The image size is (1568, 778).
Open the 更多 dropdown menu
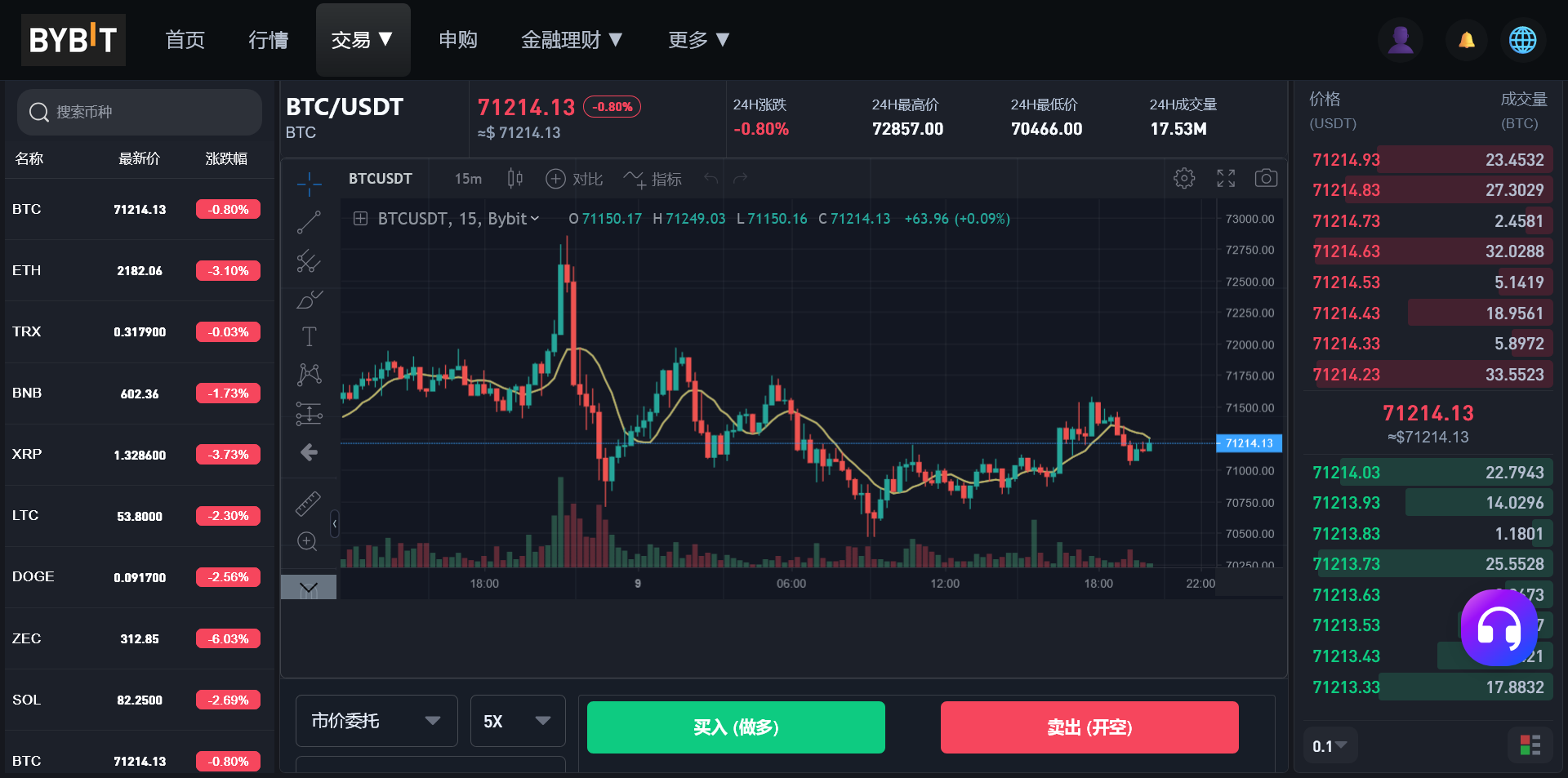click(x=698, y=39)
